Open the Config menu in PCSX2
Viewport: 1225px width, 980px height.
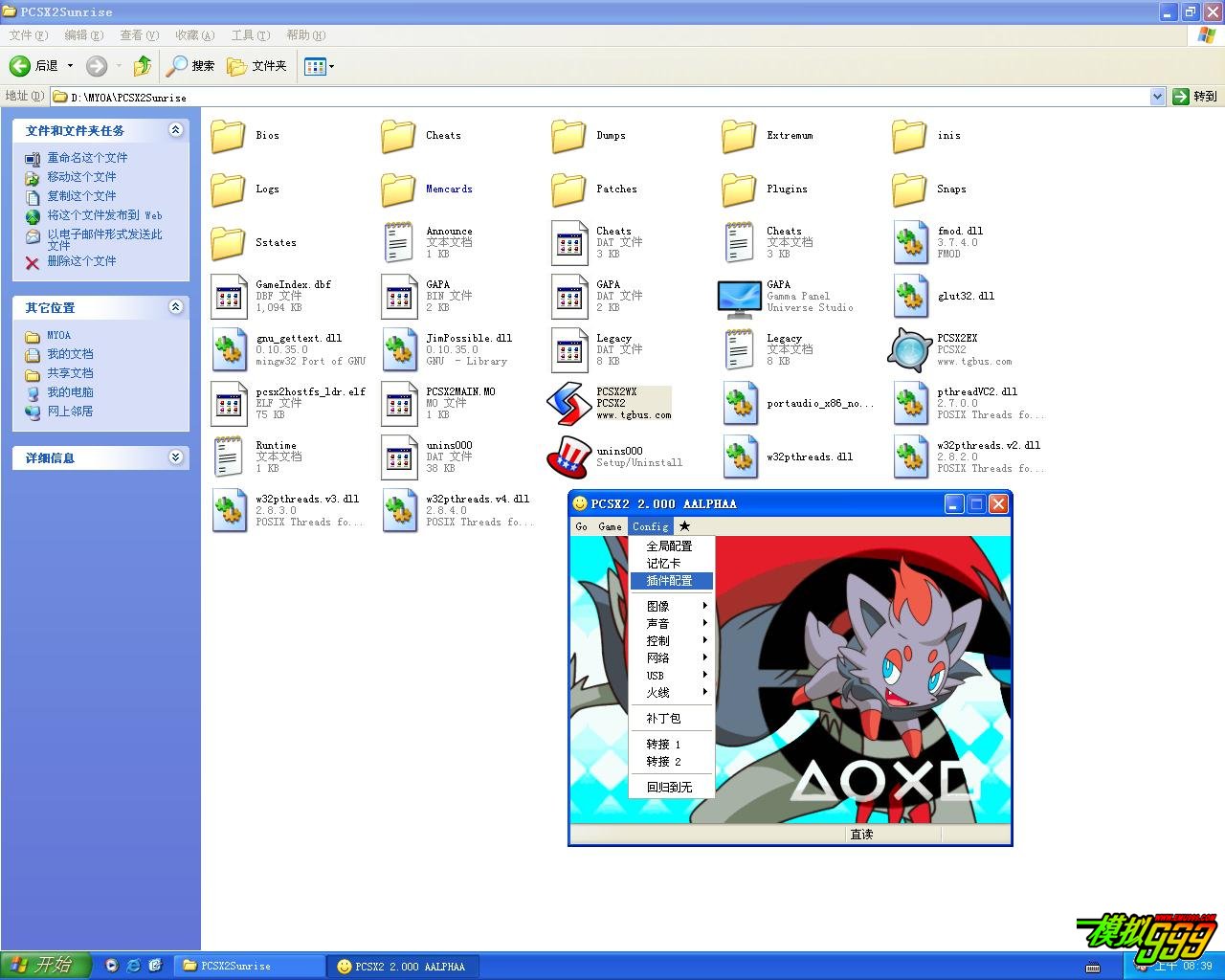[x=650, y=526]
